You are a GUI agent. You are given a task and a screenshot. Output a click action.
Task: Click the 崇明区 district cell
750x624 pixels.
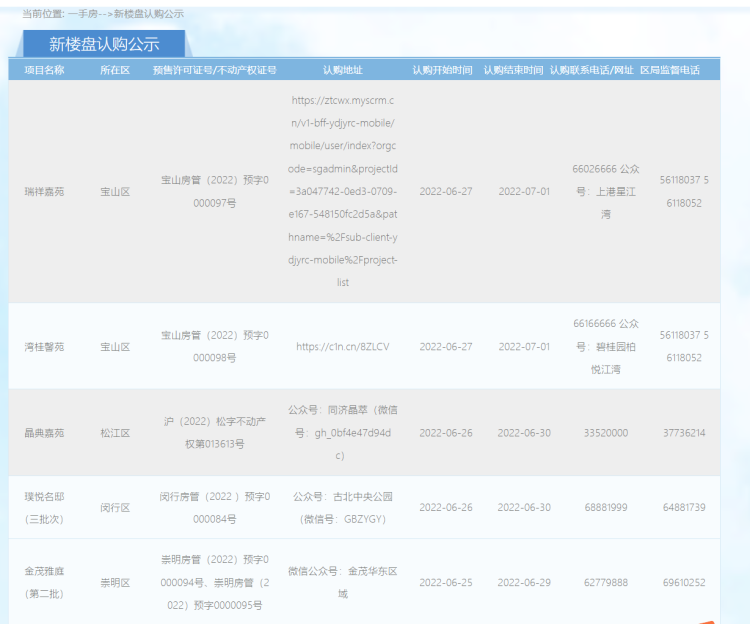(x=115, y=582)
